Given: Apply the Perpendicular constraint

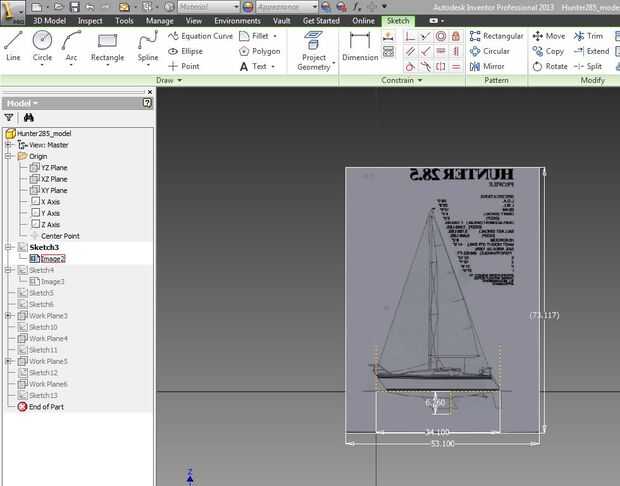Looking at the screenshot, I should [425, 51].
